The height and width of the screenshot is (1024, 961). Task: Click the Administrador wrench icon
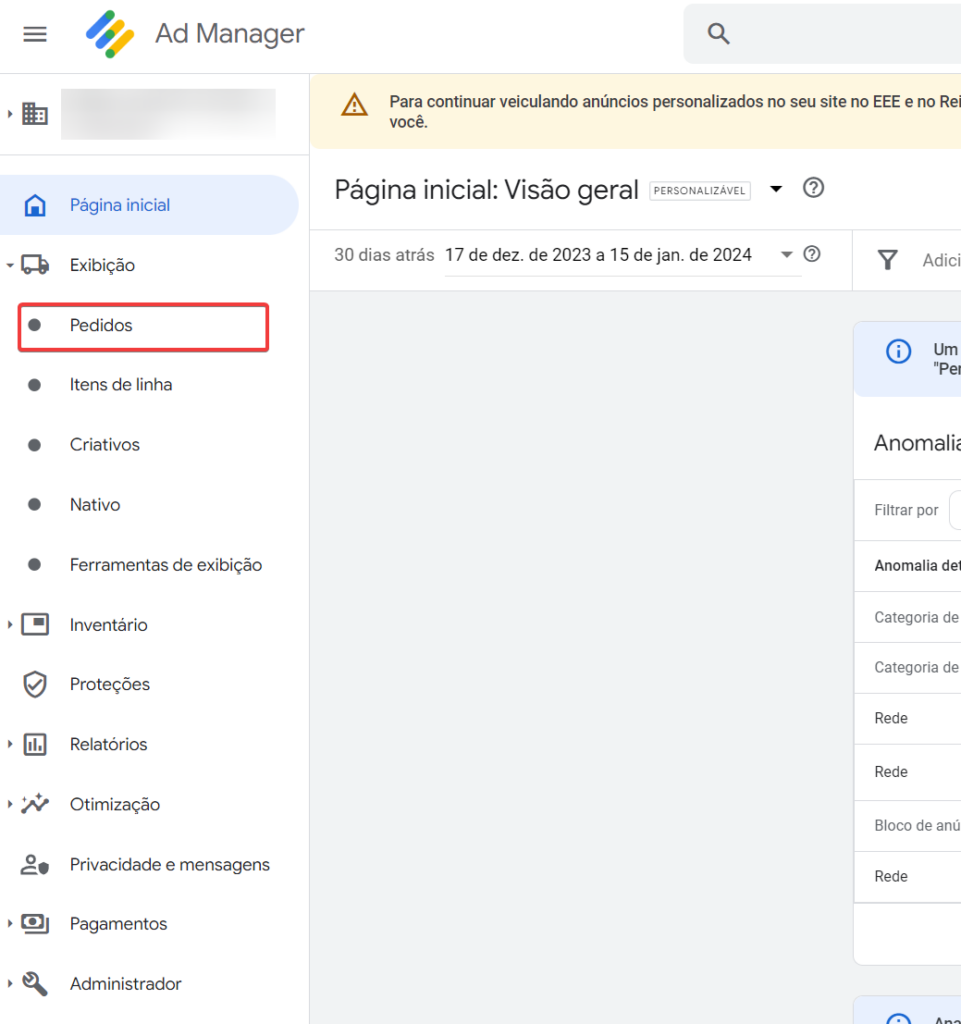click(35, 984)
